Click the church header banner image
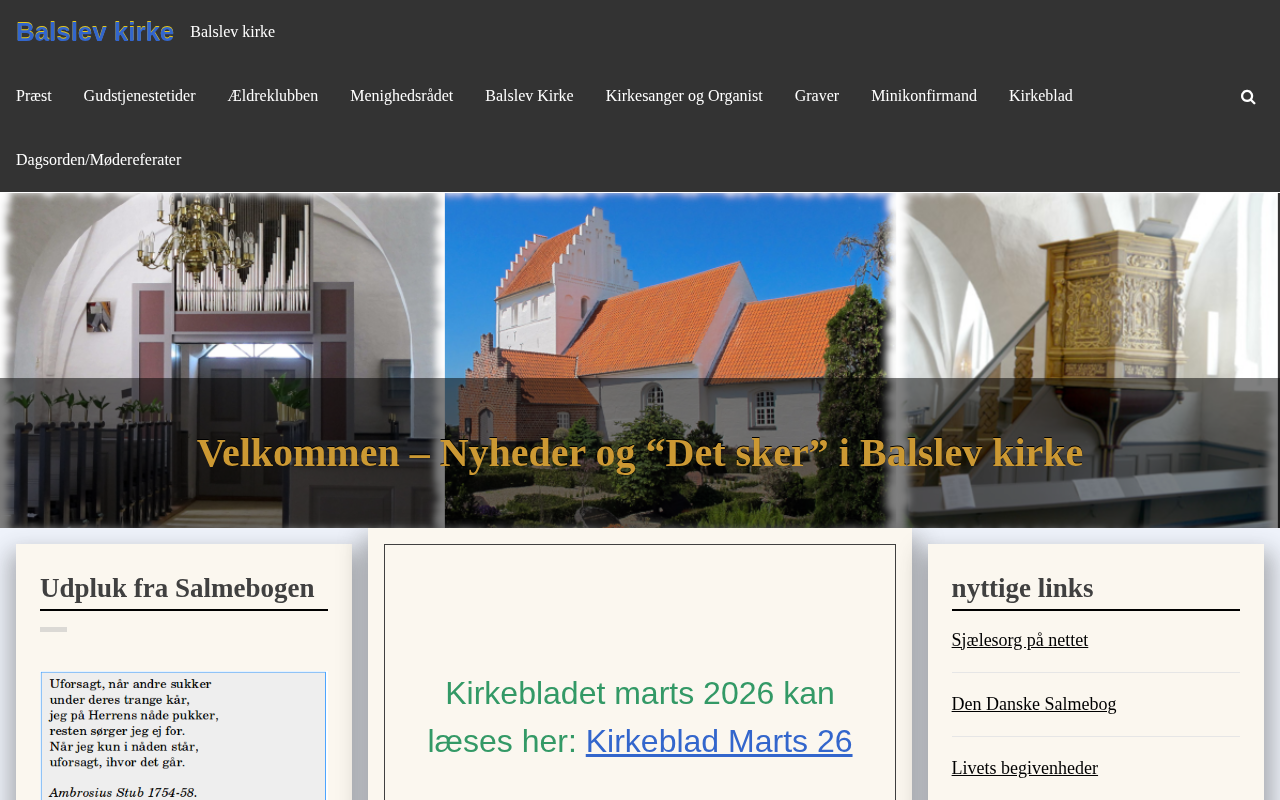This screenshot has height=800, width=1280. tap(640, 360)
